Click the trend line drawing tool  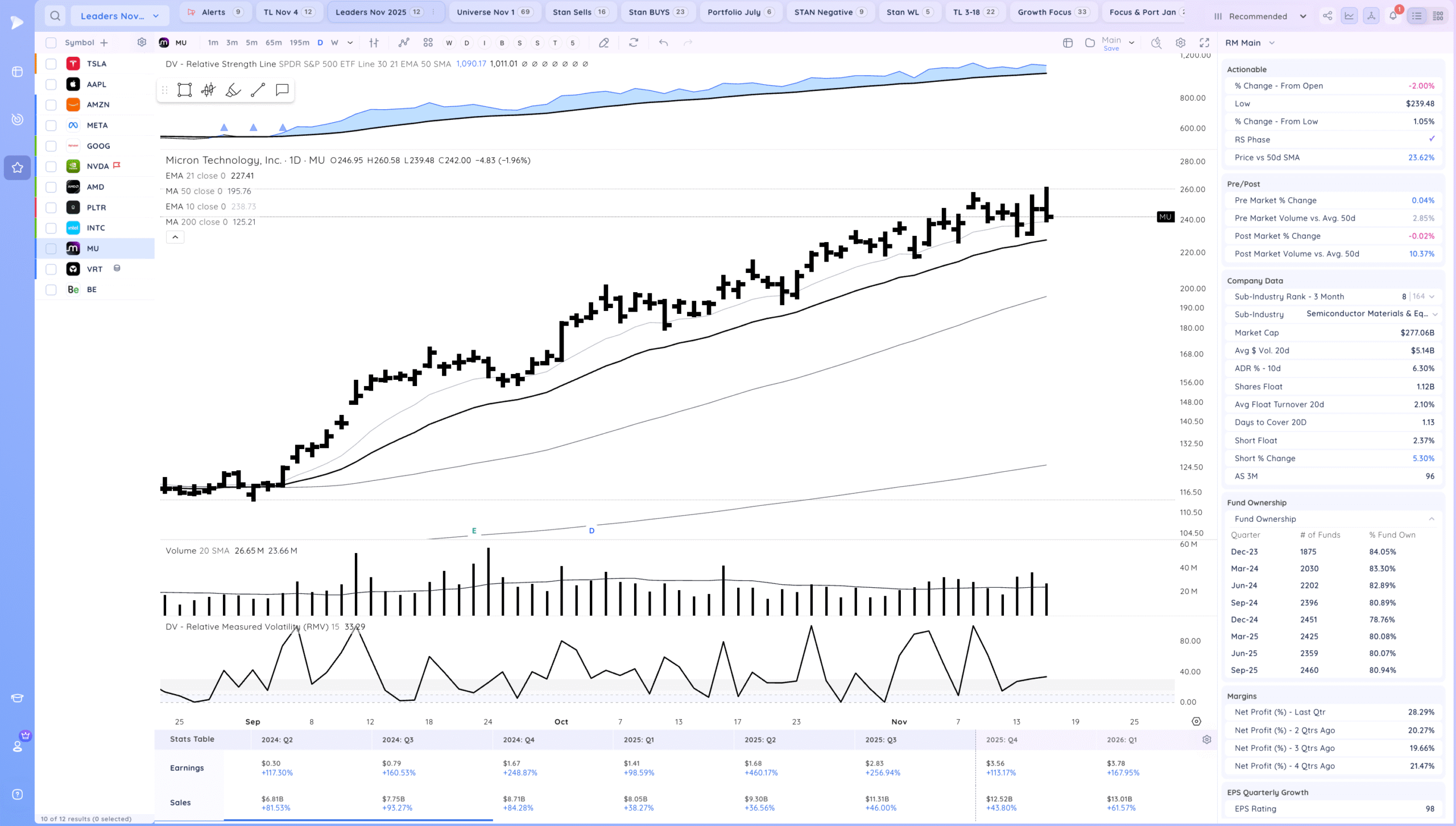click(258, 90)
